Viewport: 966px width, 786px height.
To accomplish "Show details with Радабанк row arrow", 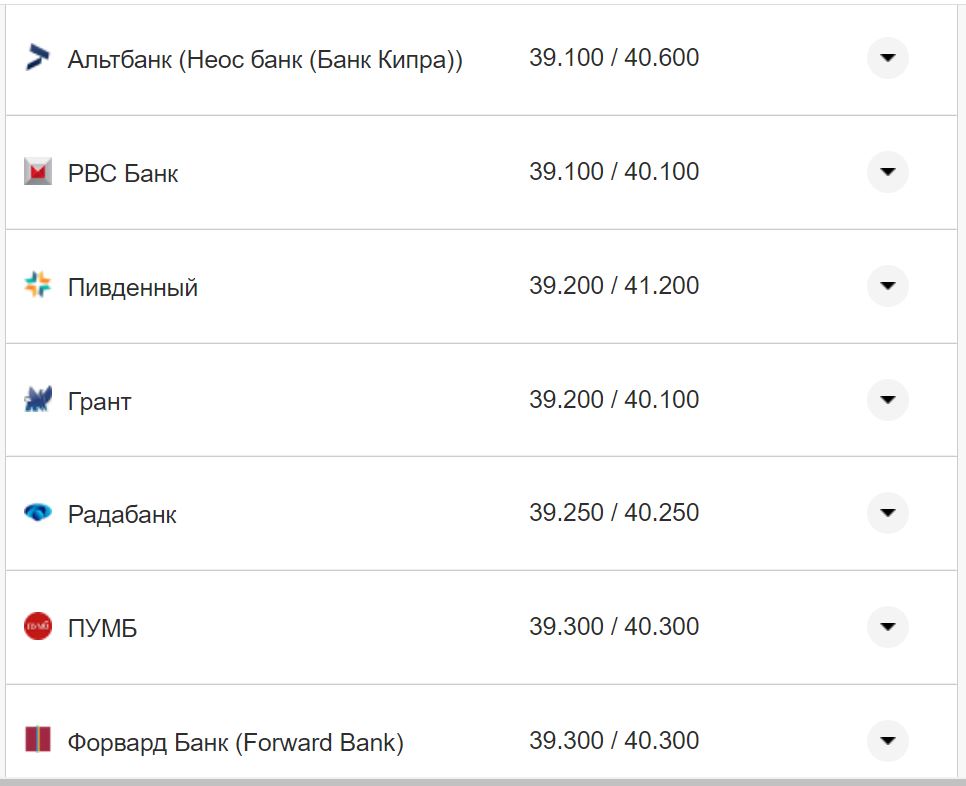I will (x=887, y=513).
